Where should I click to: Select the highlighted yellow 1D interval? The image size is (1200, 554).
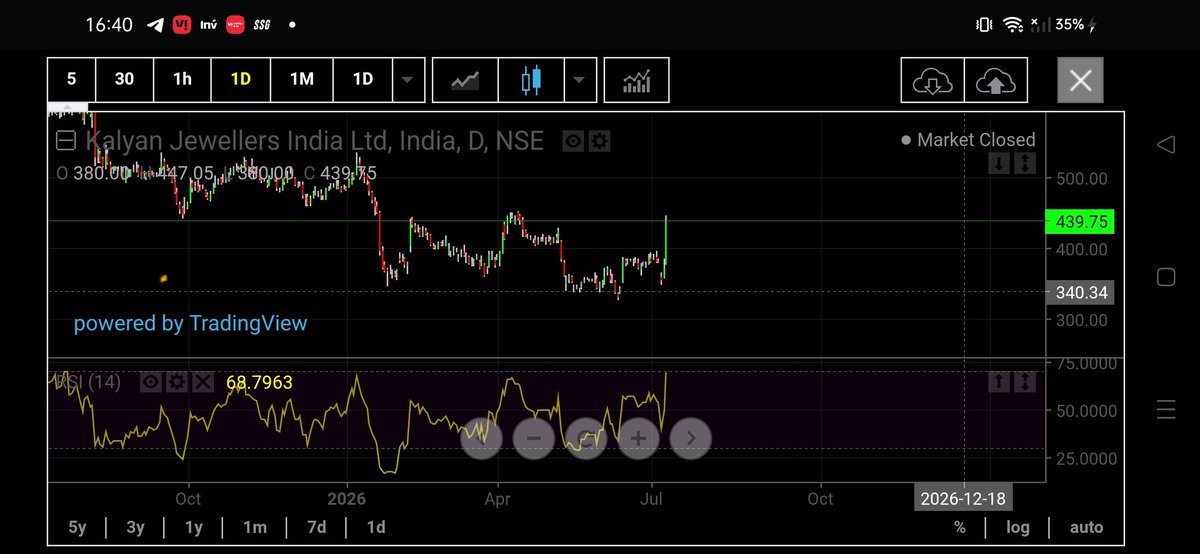(241, 79)
